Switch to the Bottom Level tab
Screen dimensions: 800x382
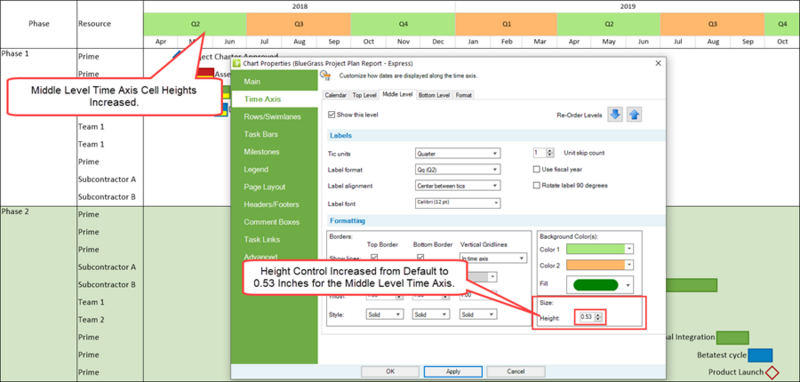[434, 95]
